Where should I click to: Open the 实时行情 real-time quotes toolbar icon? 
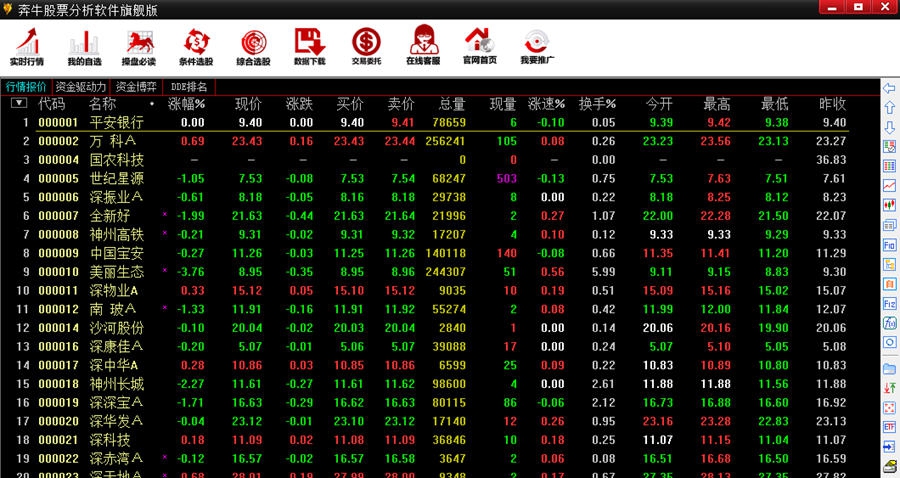(27, 46)
